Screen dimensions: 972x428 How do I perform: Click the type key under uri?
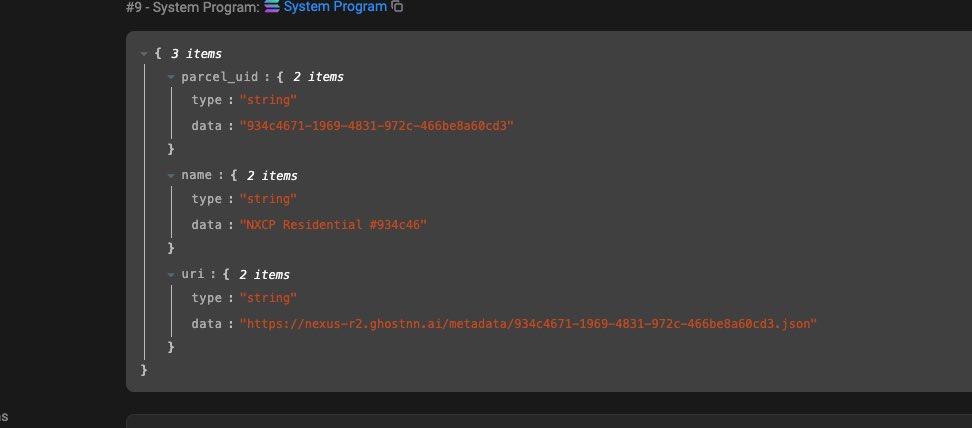pos(206,298)
